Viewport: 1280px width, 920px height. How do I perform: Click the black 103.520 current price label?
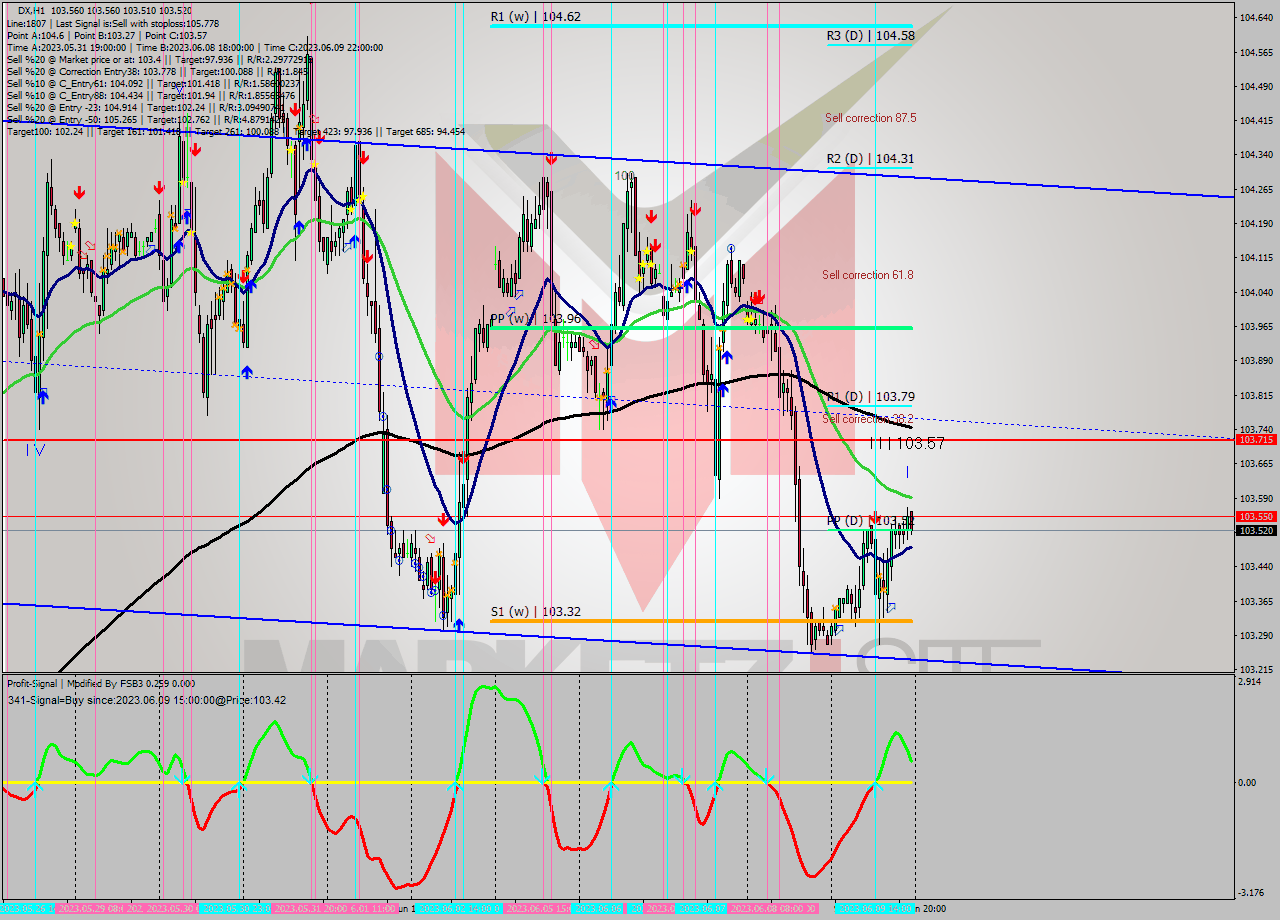pyautogui.click(x=1256, y=531)
